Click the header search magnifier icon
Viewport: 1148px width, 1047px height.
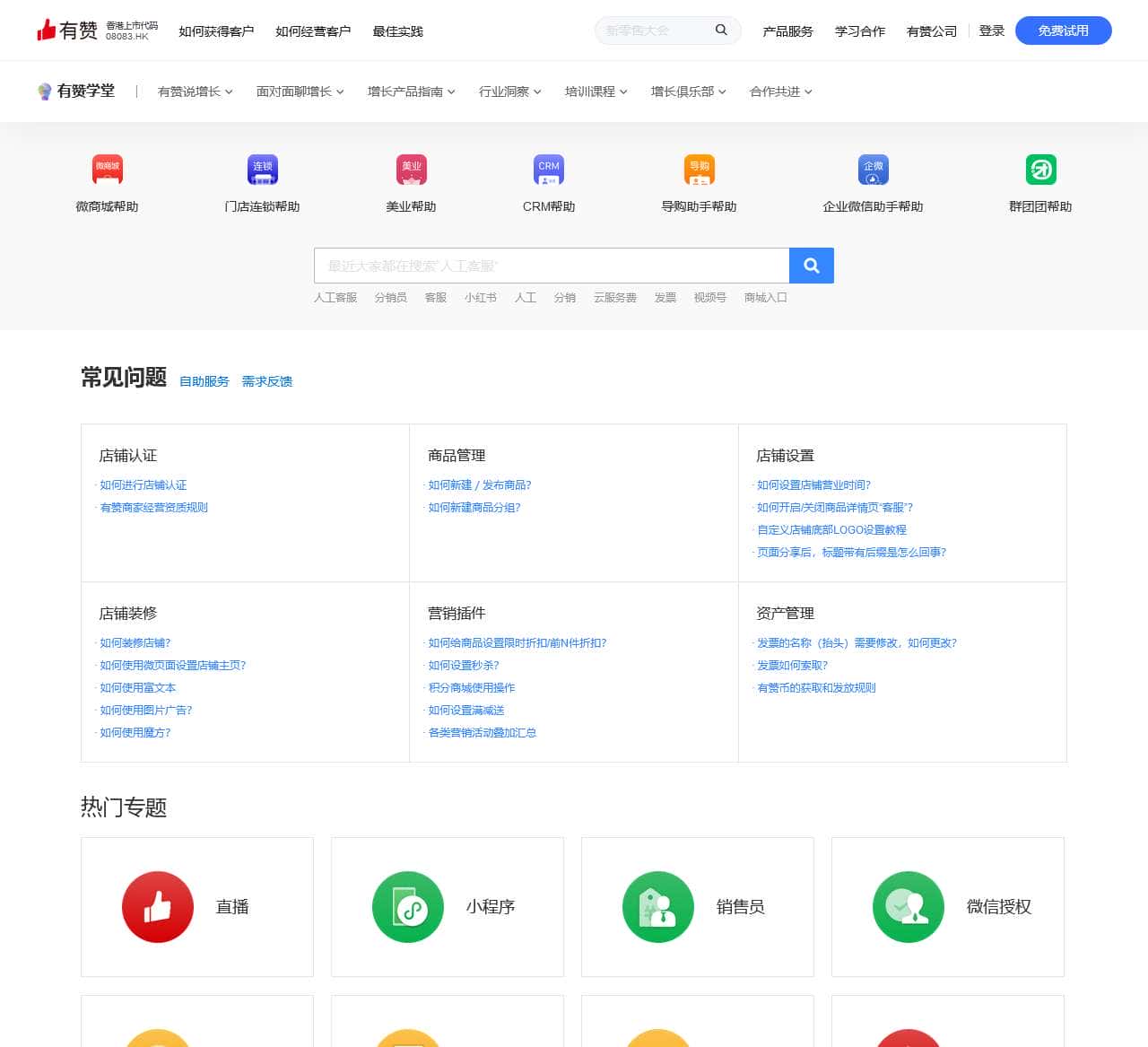(721, 30)
